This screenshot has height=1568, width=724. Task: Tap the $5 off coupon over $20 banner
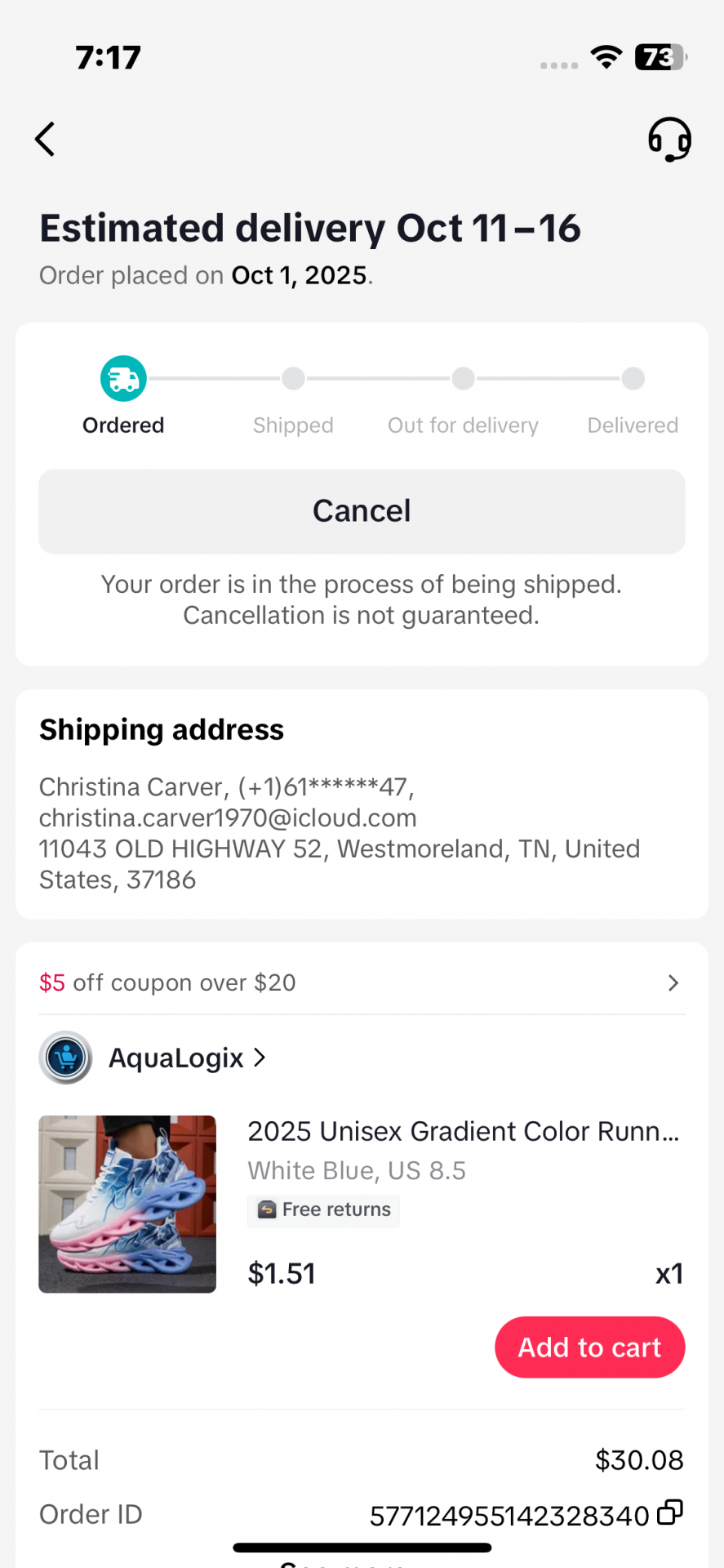point(168,982)
